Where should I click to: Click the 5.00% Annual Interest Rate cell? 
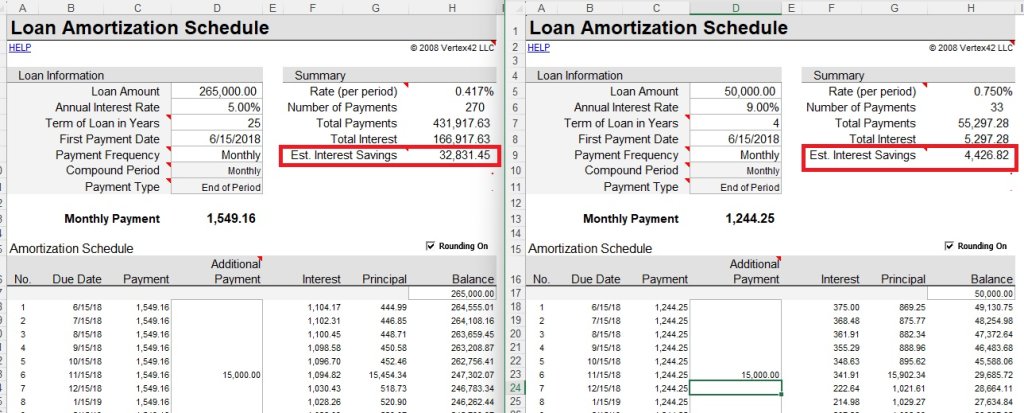click(x=217, y=107)
